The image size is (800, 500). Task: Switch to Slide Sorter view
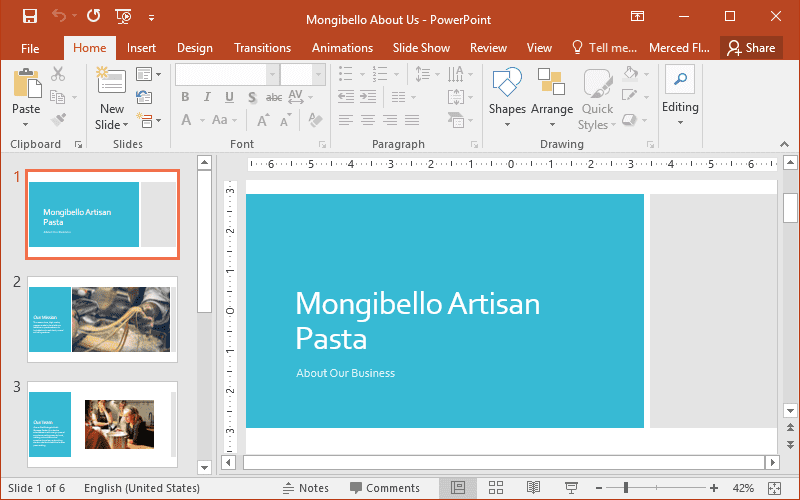click(495, 488)
